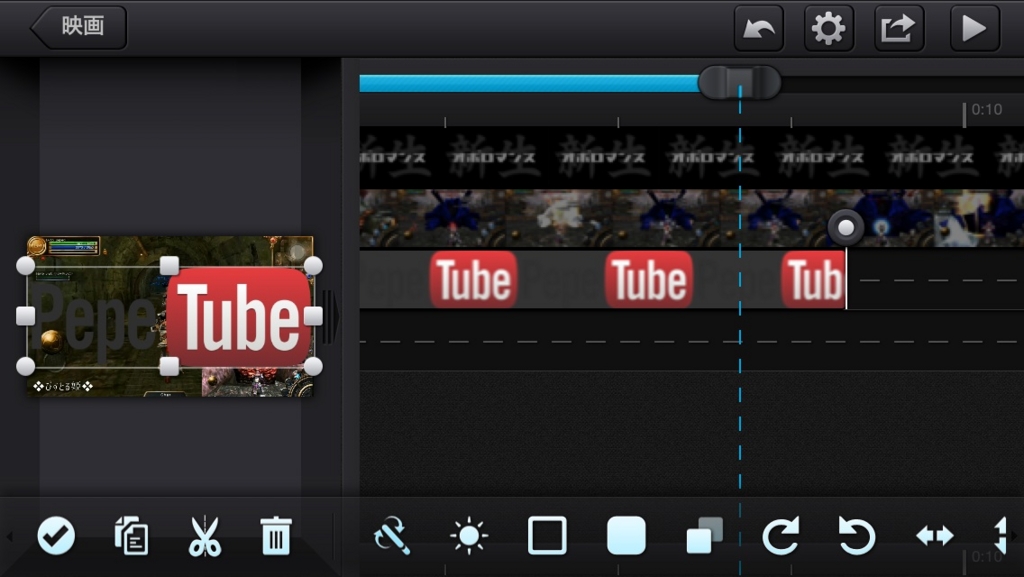
Task: Select the gameplay video clip track
Action: pyautogui.click(x=692, y=218)
